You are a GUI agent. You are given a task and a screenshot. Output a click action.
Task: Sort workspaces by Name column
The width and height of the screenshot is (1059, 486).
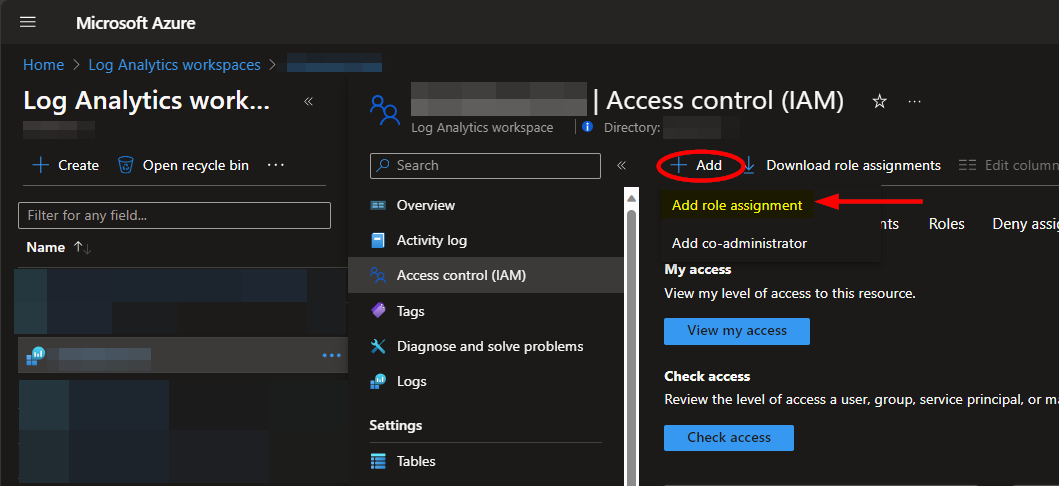click(45, 248)
